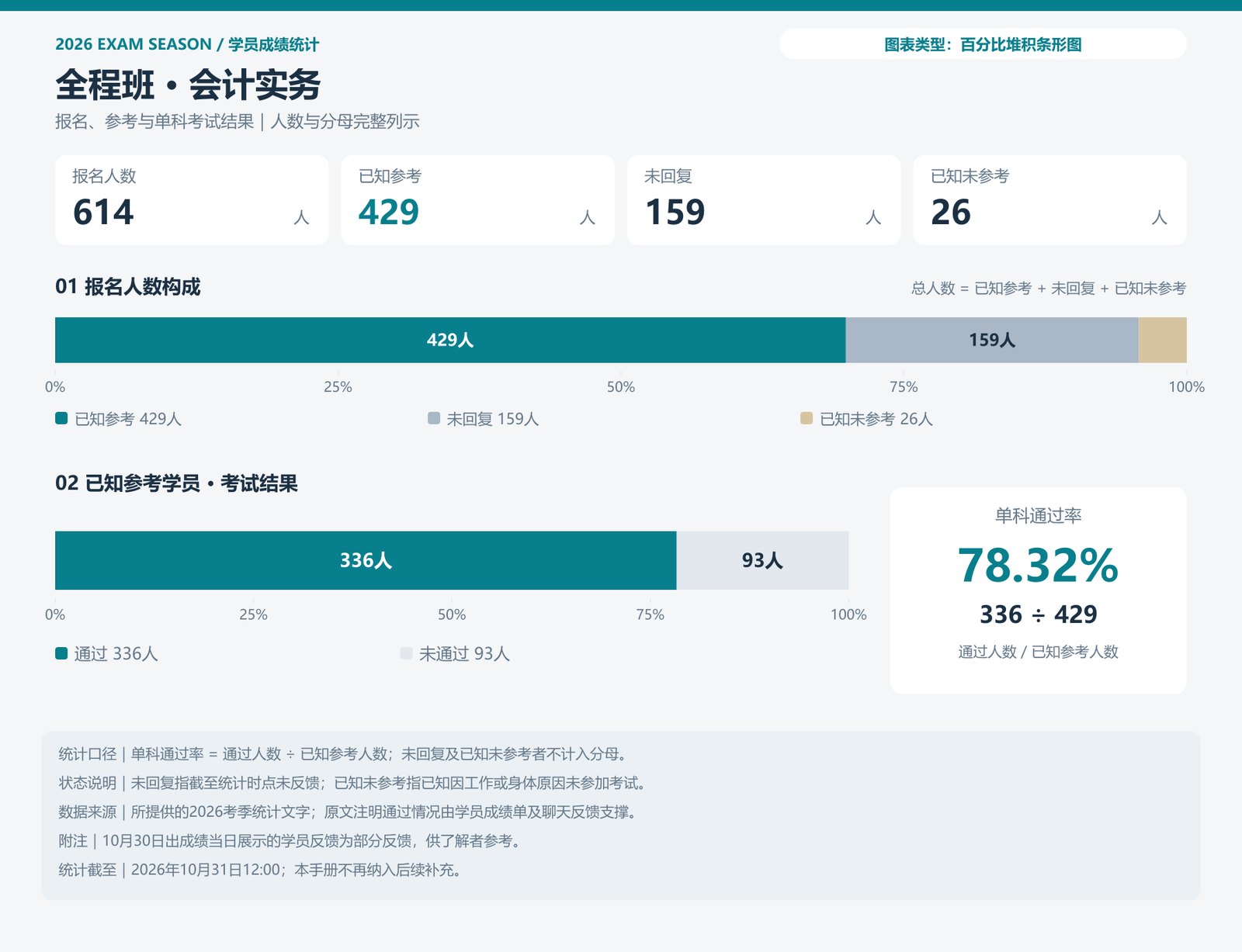Image resolution: width=1242 pixels, height=952 pixels.
Task: Click the 报名人数 614 card
Action: (x=192, y=200)
